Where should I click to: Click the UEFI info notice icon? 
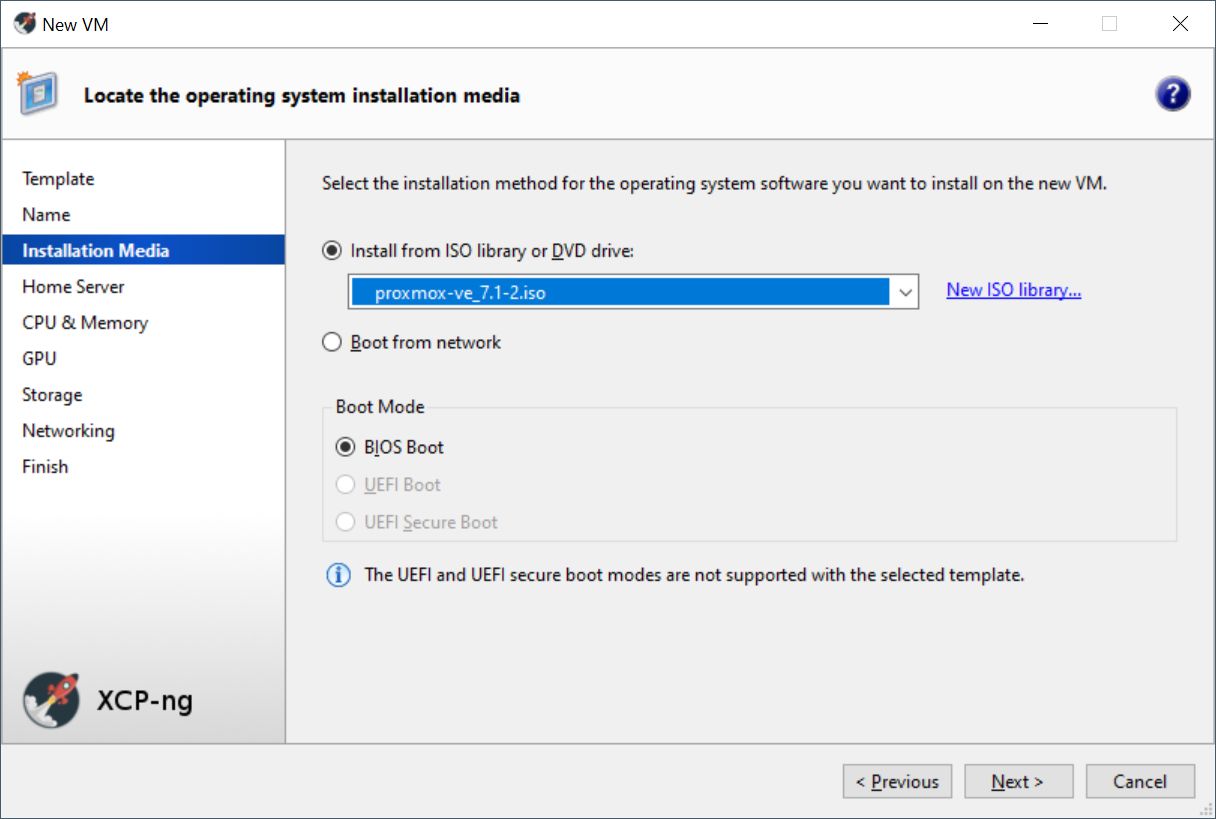point(339,575)
